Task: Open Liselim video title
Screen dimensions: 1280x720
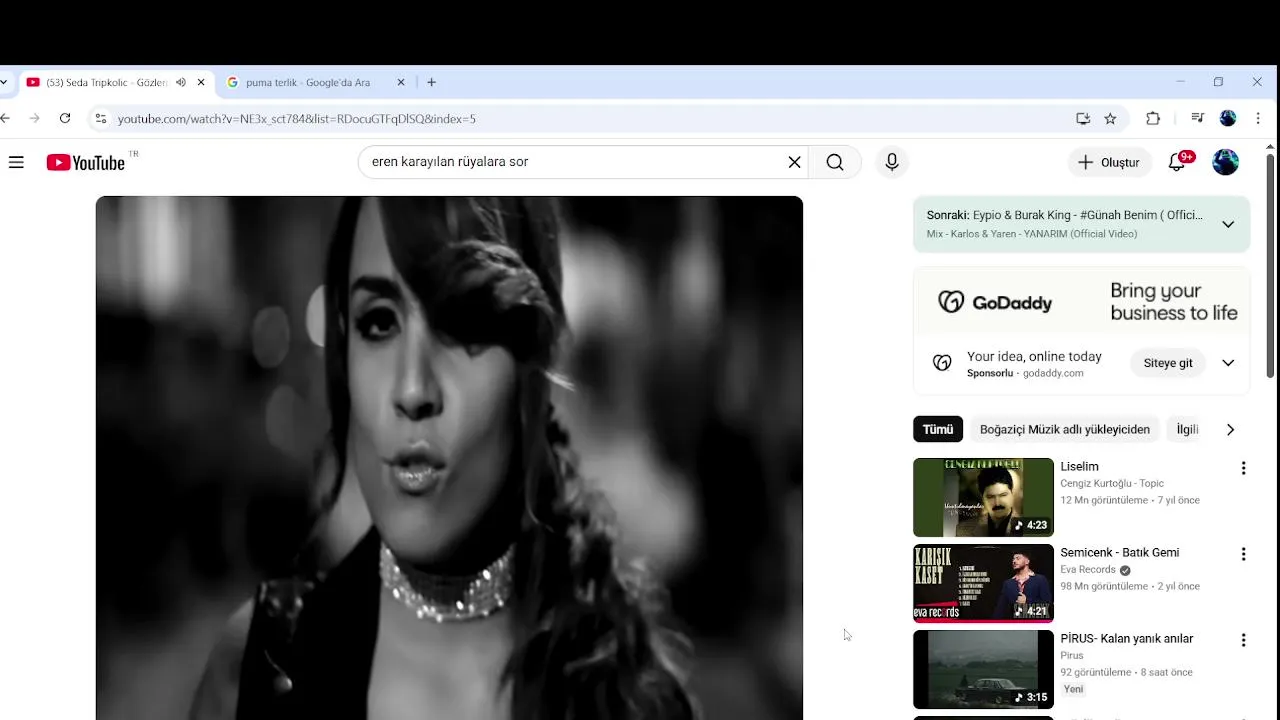Action: pyautogui.click(x=1079, y=466)
